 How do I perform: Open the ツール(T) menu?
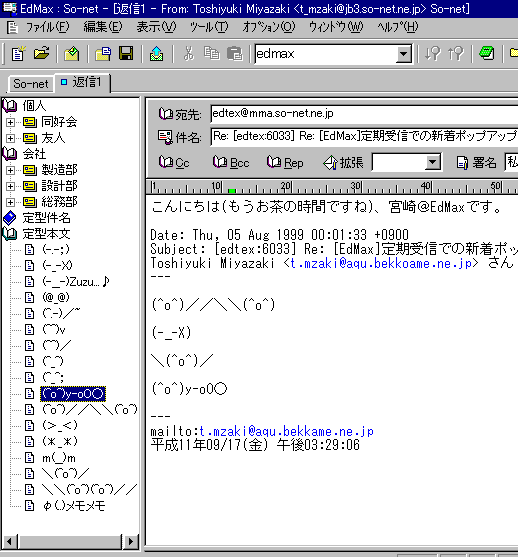[209, 27]
